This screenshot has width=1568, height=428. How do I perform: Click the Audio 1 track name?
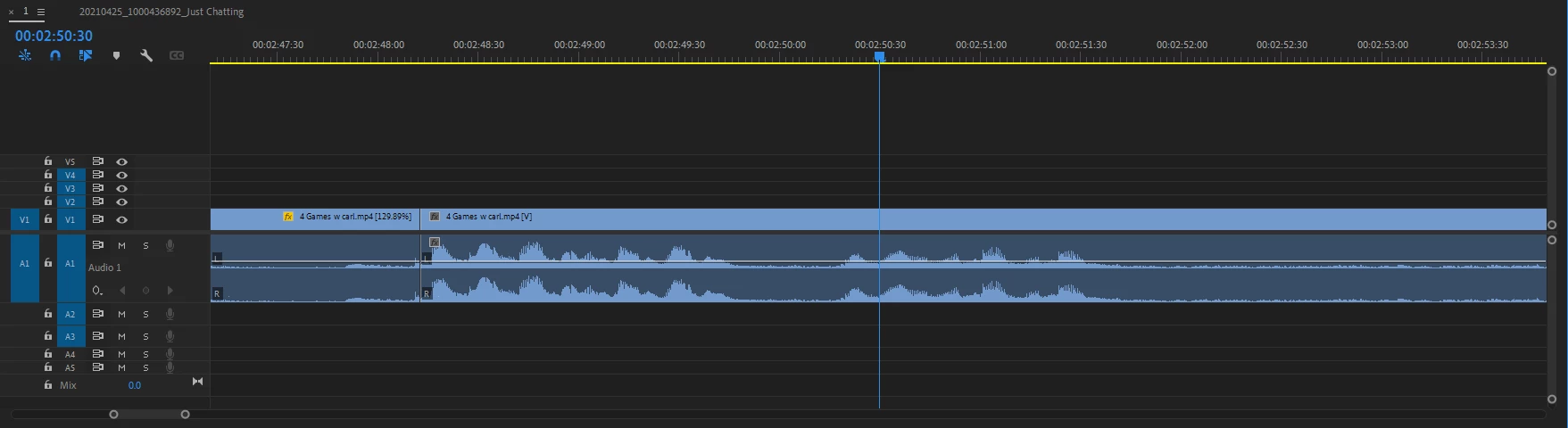click(104, 267)
